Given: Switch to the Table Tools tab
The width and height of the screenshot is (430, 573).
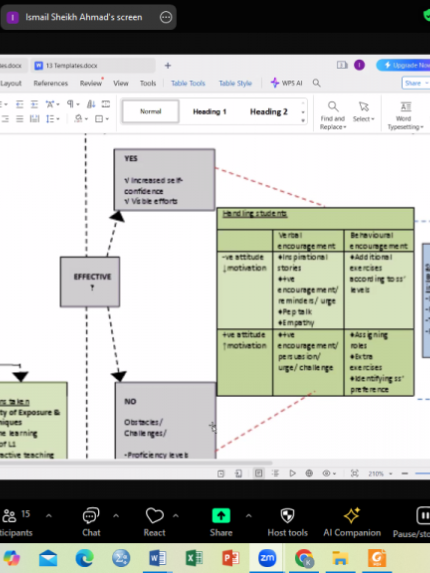Looking at the screenshot, I should (188, 83).
